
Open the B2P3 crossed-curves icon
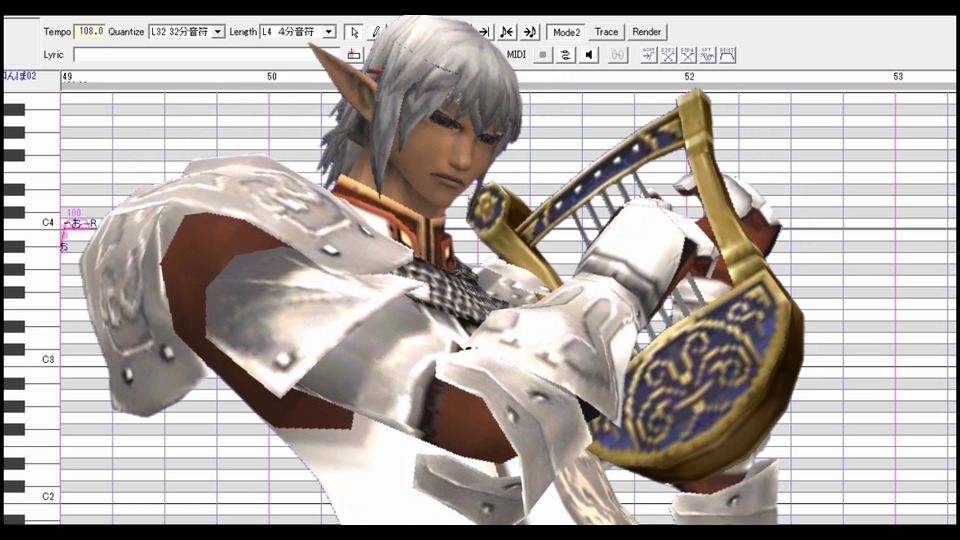coord(668,54)
